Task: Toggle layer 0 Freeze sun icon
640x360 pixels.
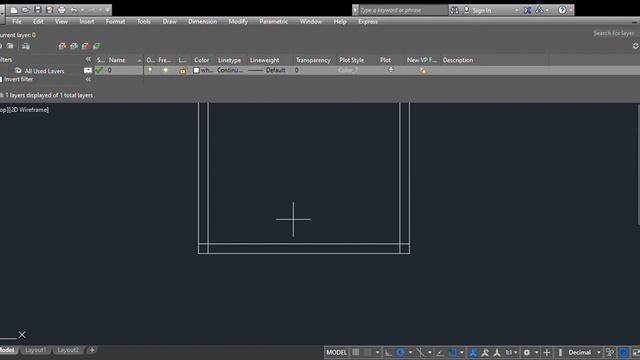Action: tap(165, 70)
